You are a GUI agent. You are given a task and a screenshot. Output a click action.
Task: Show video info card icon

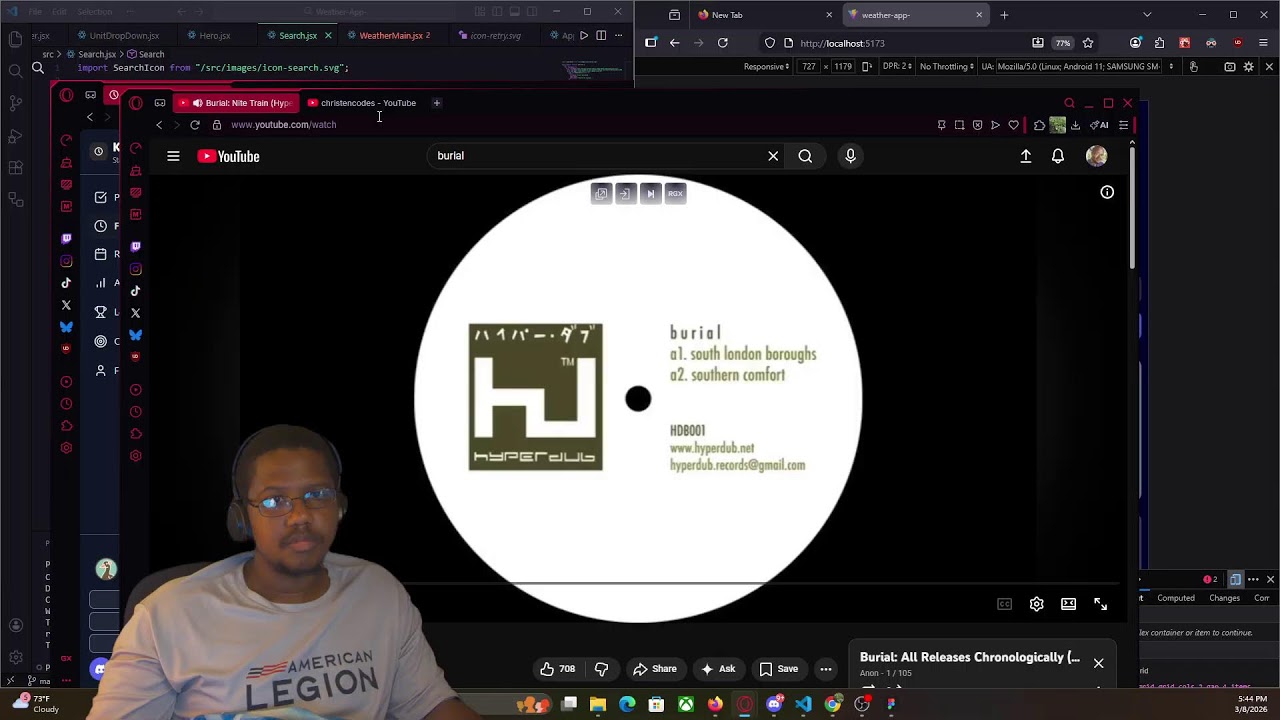[x=1107, y=192]
